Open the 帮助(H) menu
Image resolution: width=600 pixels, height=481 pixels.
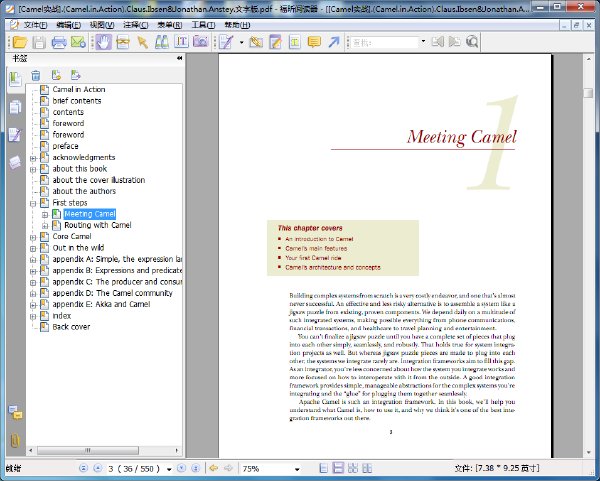click(x=237, y=25)
